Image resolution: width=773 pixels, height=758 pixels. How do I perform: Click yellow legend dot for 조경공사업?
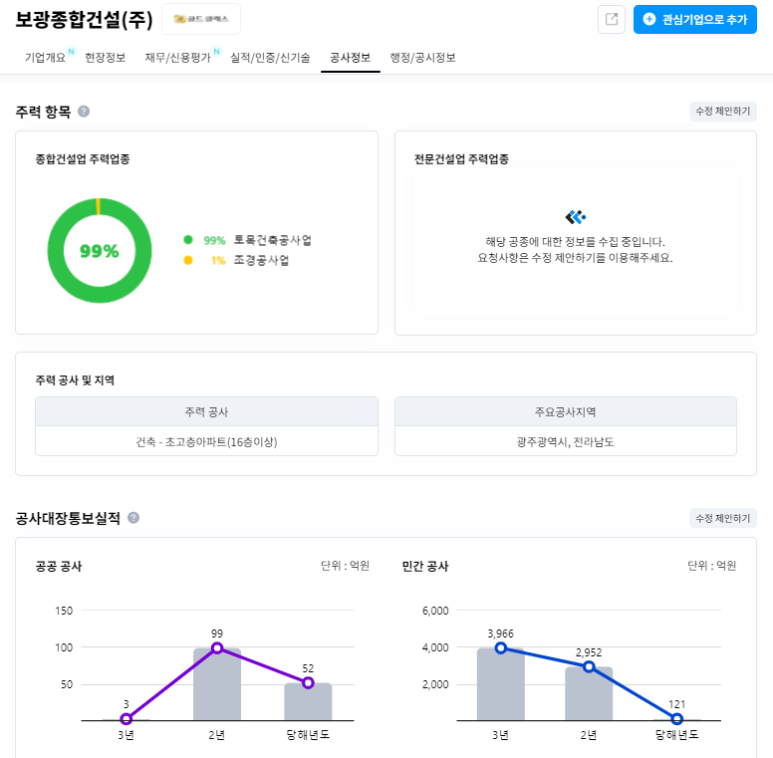(188, 260)
